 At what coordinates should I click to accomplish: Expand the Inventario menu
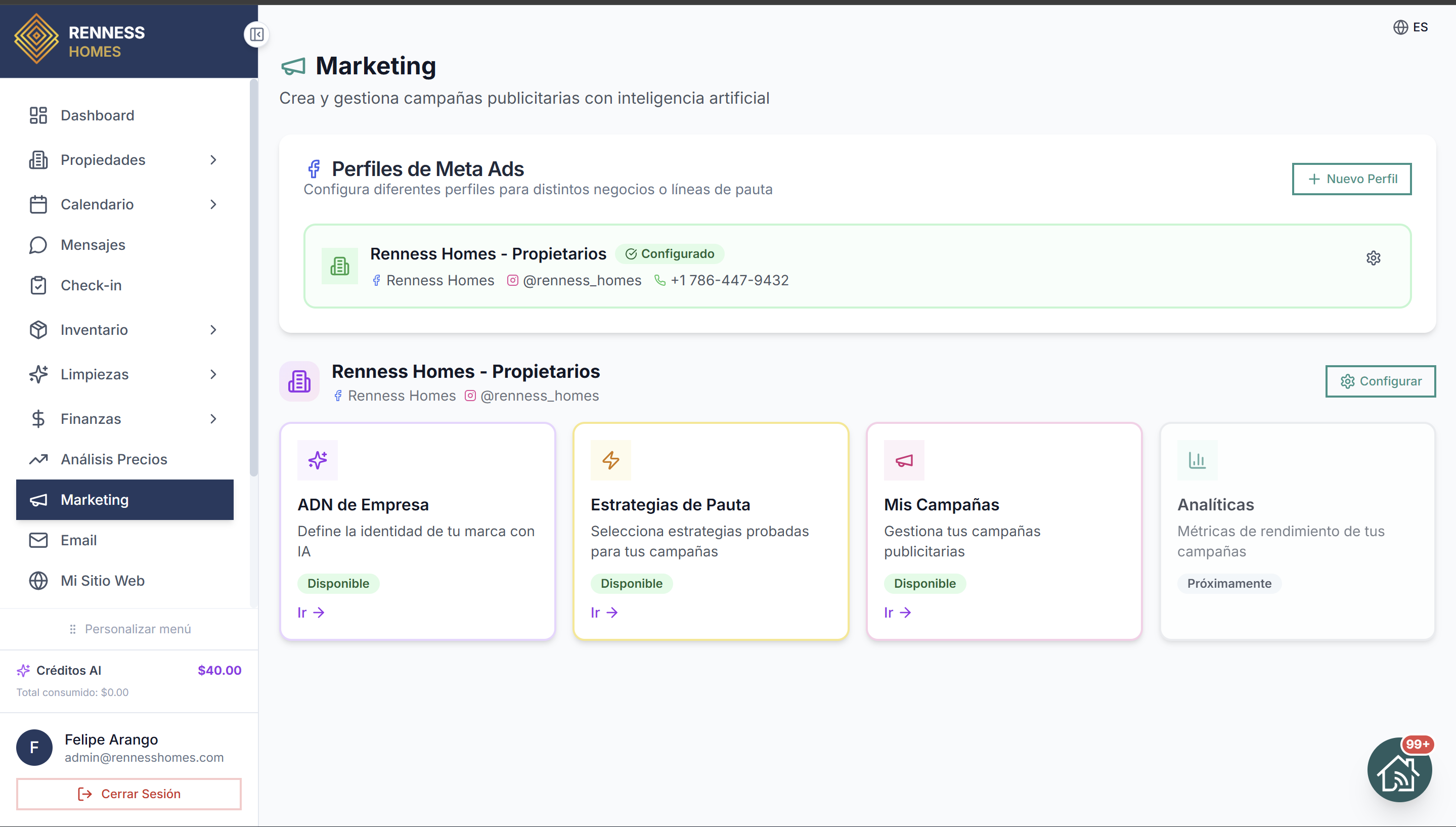tap(213, 329)
